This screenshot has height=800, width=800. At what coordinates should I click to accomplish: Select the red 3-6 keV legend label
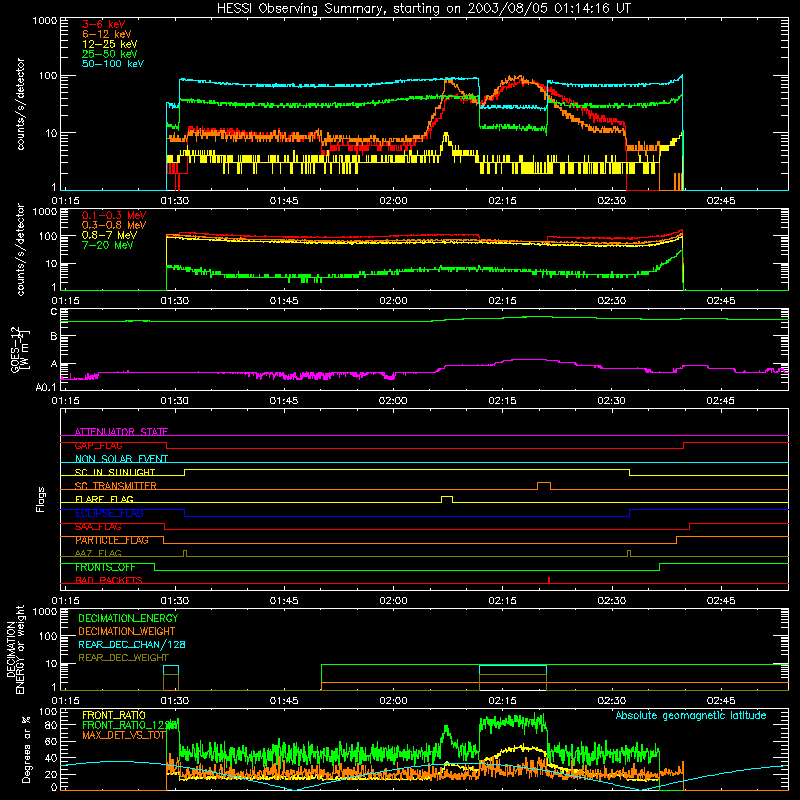point(104,24)
